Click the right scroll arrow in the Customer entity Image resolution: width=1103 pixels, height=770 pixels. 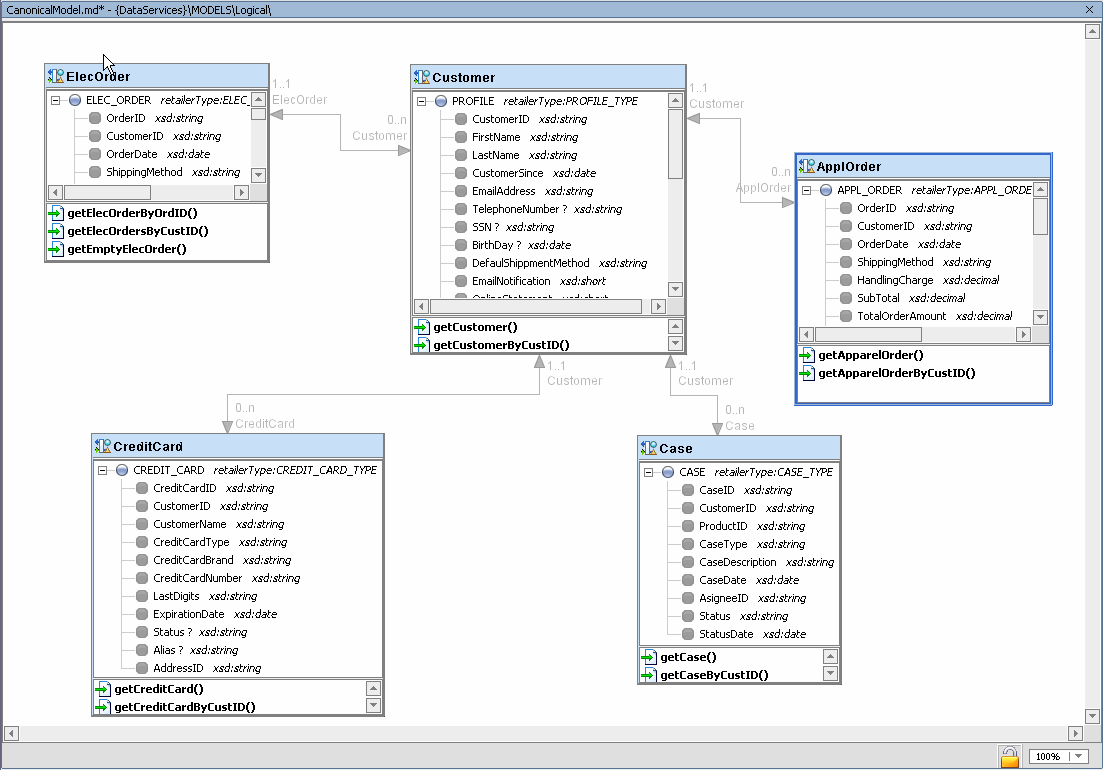(659, 305)
